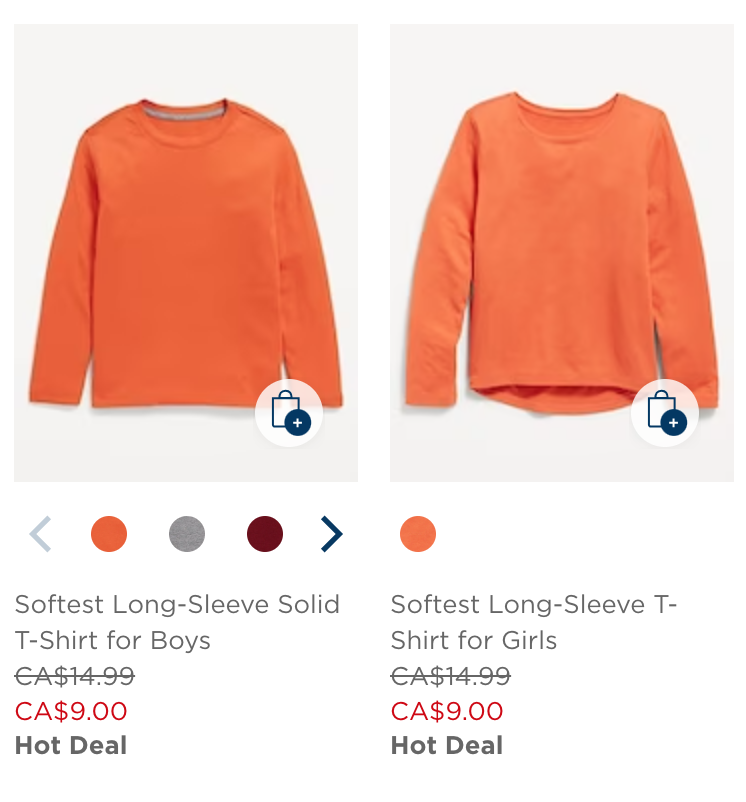
Task: Click the plus badge on Boys bag icon
Action: [298, 422]
